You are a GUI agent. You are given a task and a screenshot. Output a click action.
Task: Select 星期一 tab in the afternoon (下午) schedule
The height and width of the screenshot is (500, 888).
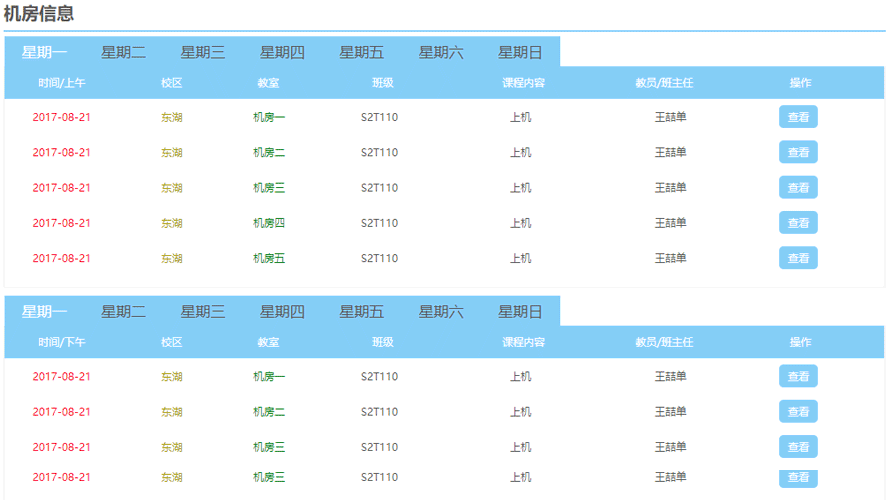click(44, 311)
